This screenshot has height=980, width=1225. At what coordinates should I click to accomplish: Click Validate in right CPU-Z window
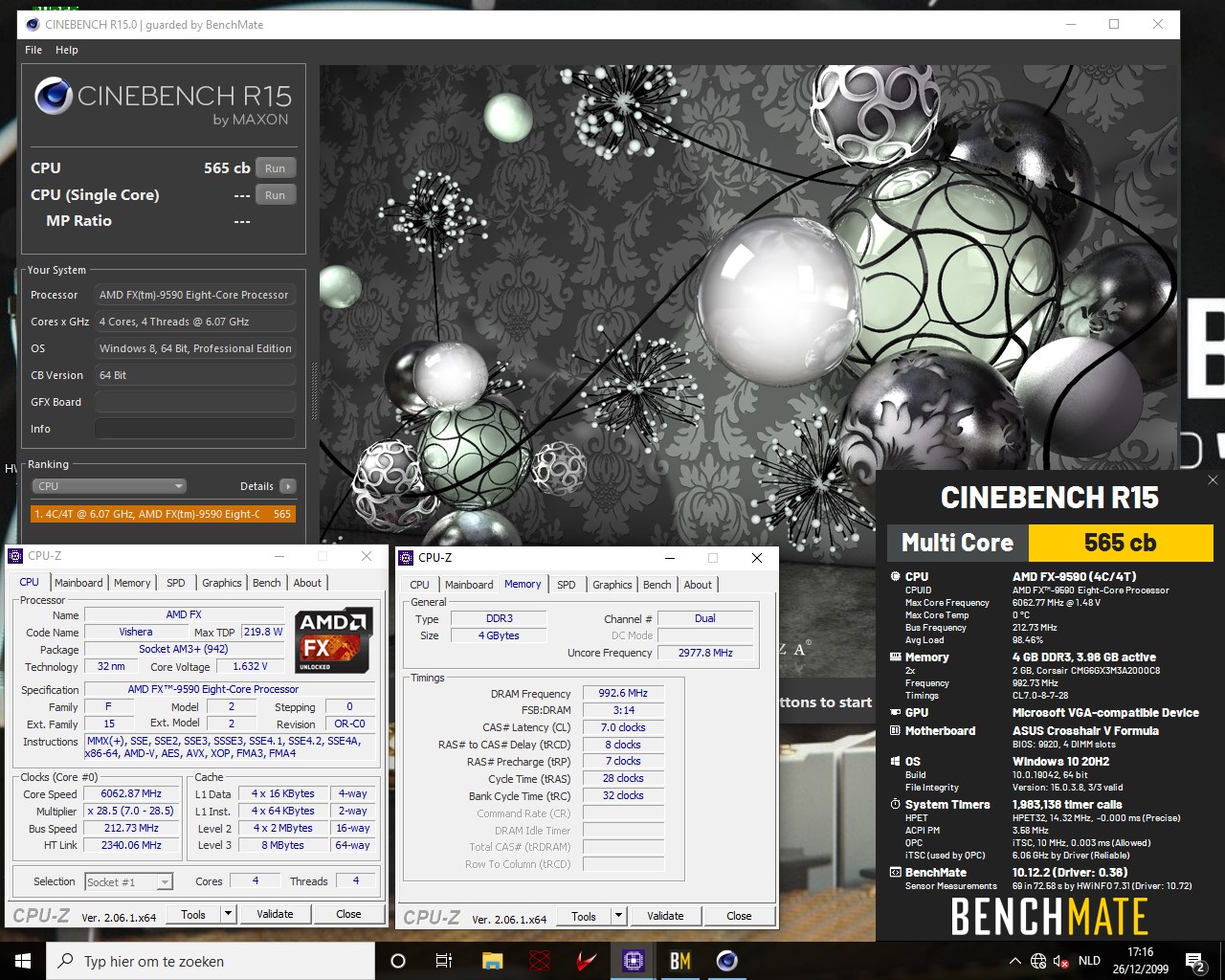[665, 916]
